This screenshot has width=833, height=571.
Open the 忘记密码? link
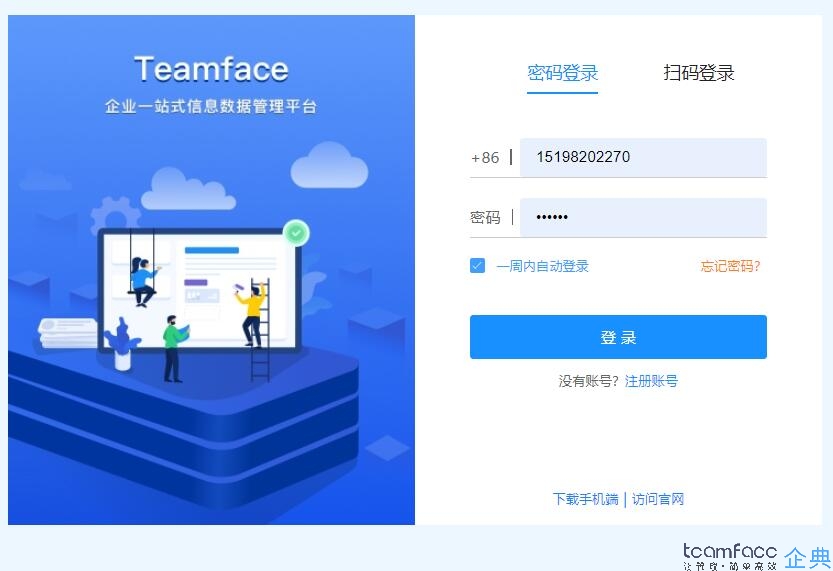tap(730, 266)
